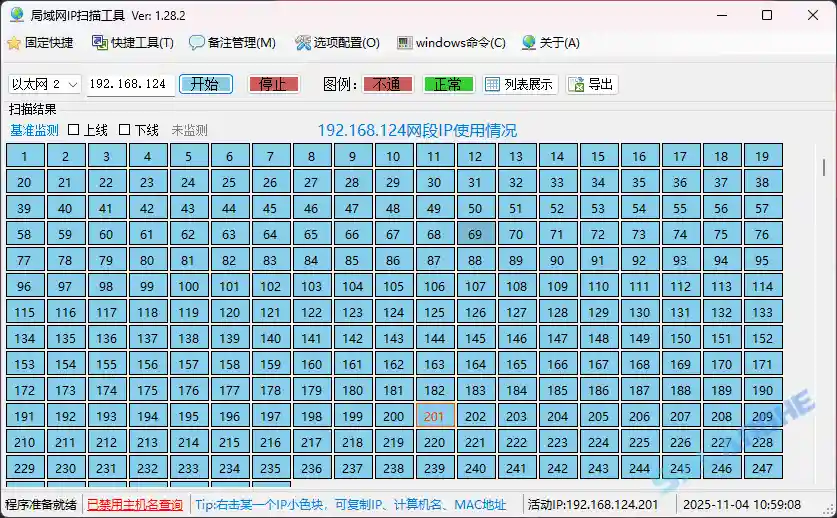
Task: Click the 未监测 label
Action: 189,130
